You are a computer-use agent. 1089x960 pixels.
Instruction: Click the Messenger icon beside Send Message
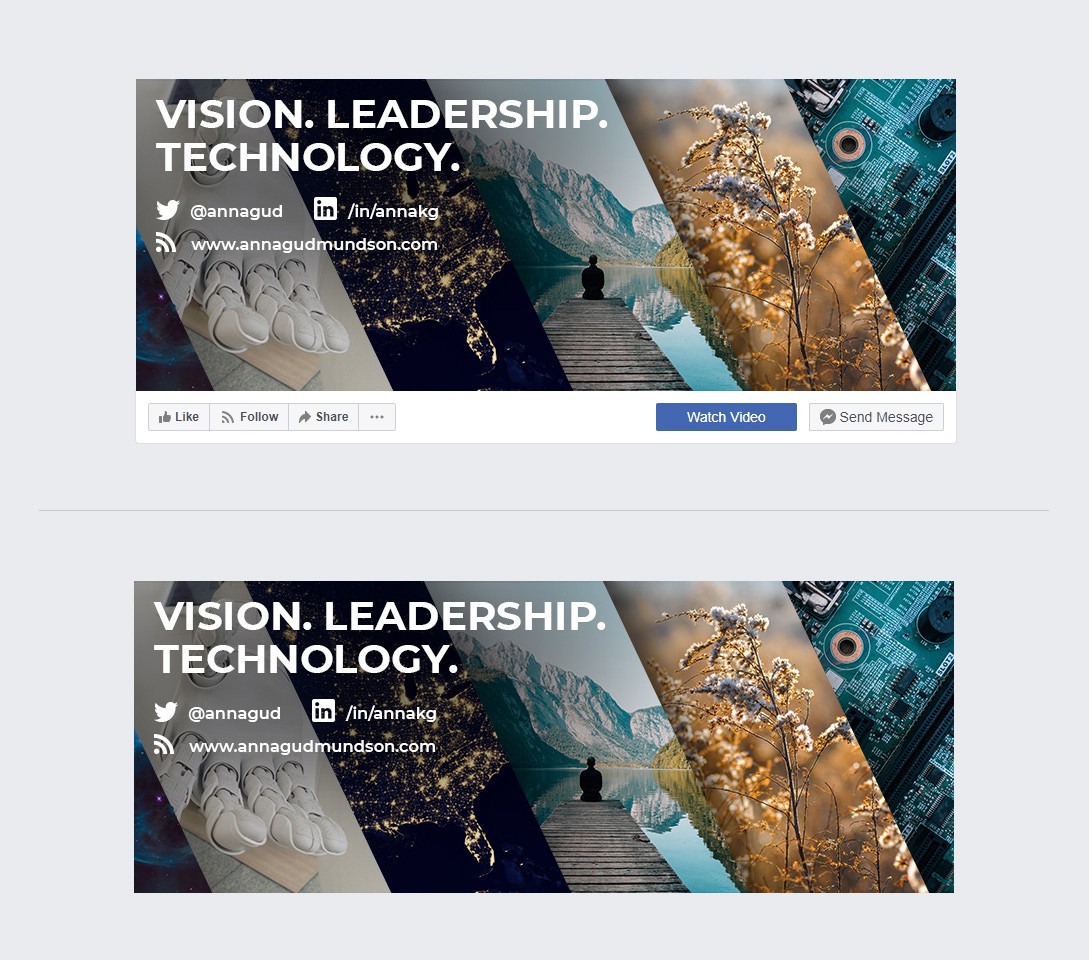[828, 417]
